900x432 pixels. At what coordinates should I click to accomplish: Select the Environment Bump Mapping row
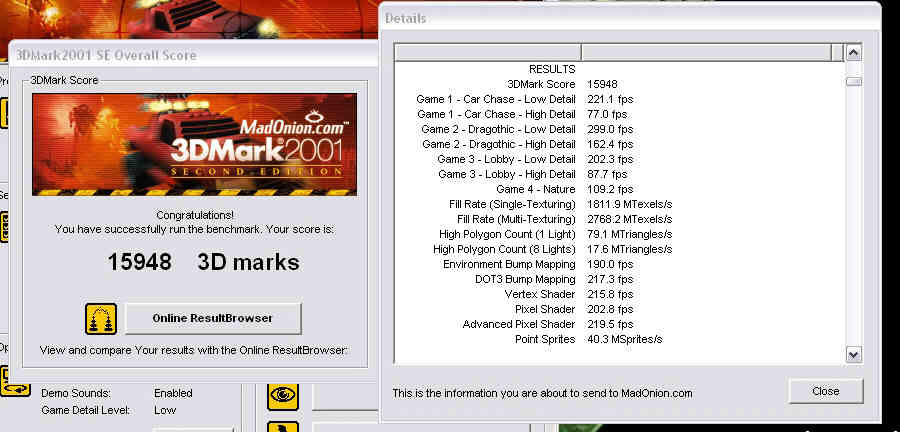pyautogui.click(x=619, y=264)
